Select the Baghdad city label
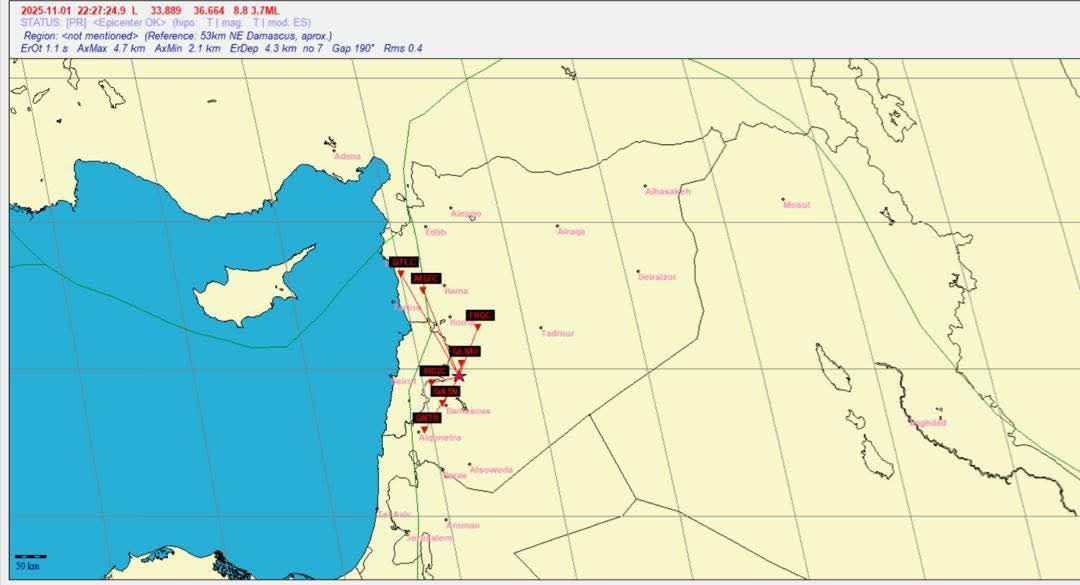The height and width of the screenshot is (585, 1080). coord(927,423)
